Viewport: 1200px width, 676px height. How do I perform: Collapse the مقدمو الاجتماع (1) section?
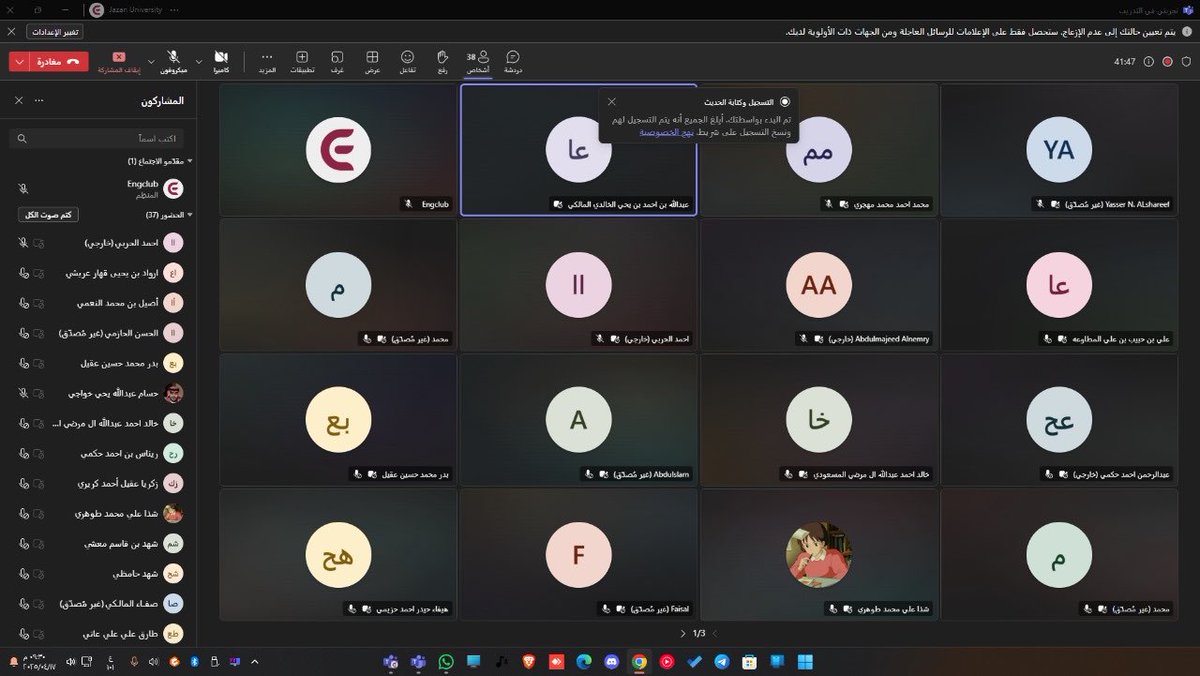(189, 160)
